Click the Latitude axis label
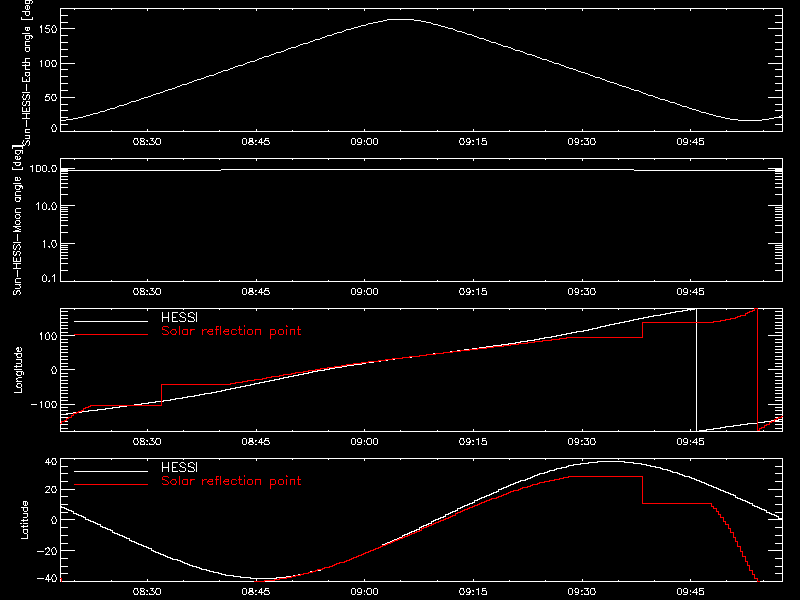Viewport: 800px width, 600px height. coord(24,520)
